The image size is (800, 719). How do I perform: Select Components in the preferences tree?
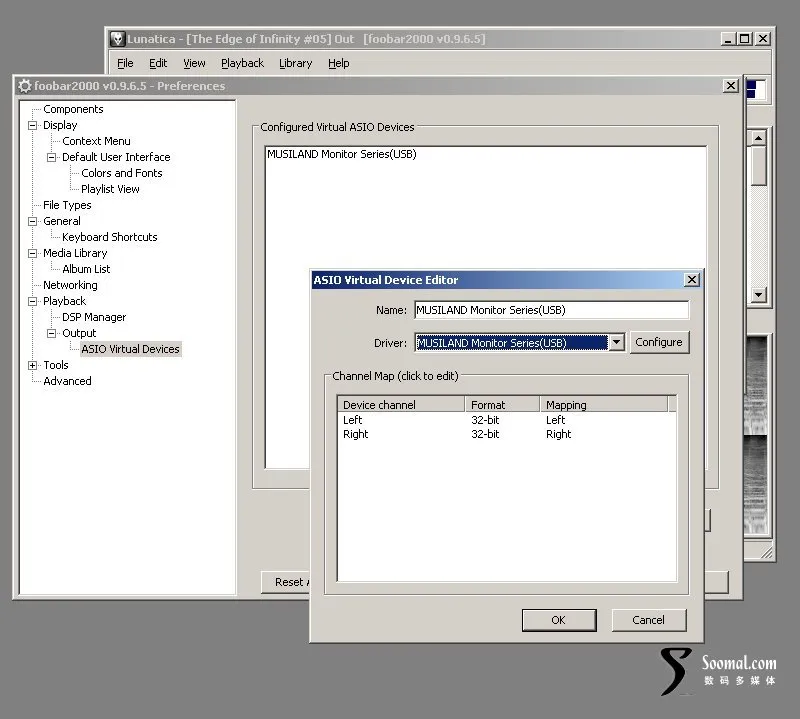[73, 109]
